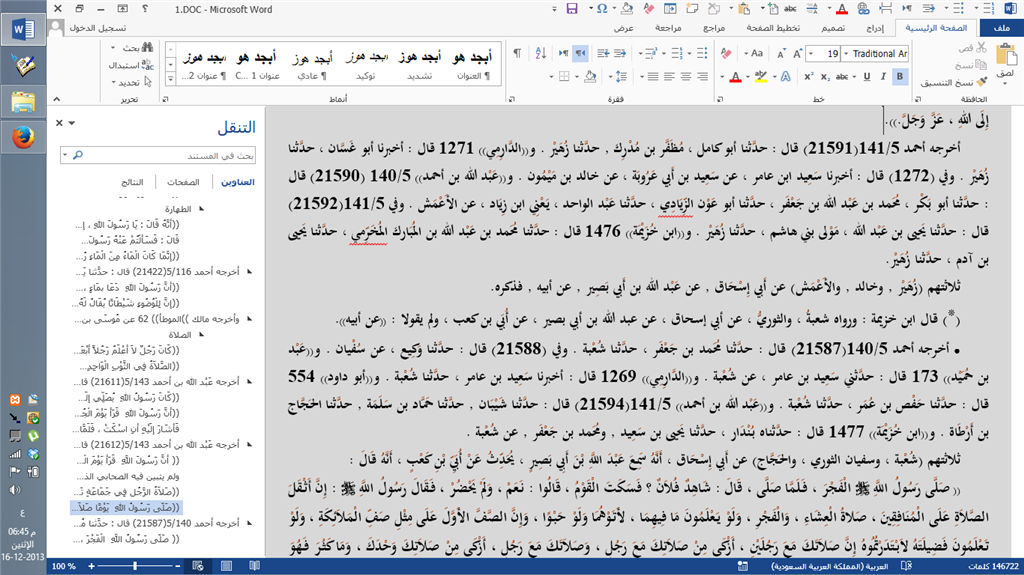Click the Sort A-Z icon
This screenshot has height=575, width=1024.
540,53
